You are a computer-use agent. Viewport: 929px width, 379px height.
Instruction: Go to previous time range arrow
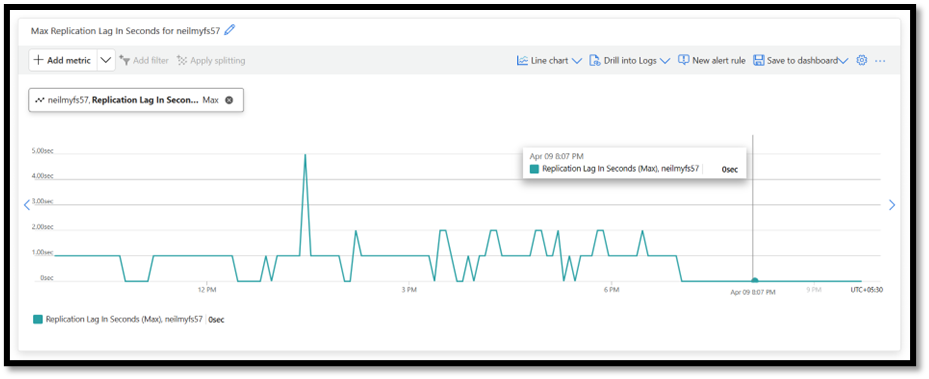27,205
